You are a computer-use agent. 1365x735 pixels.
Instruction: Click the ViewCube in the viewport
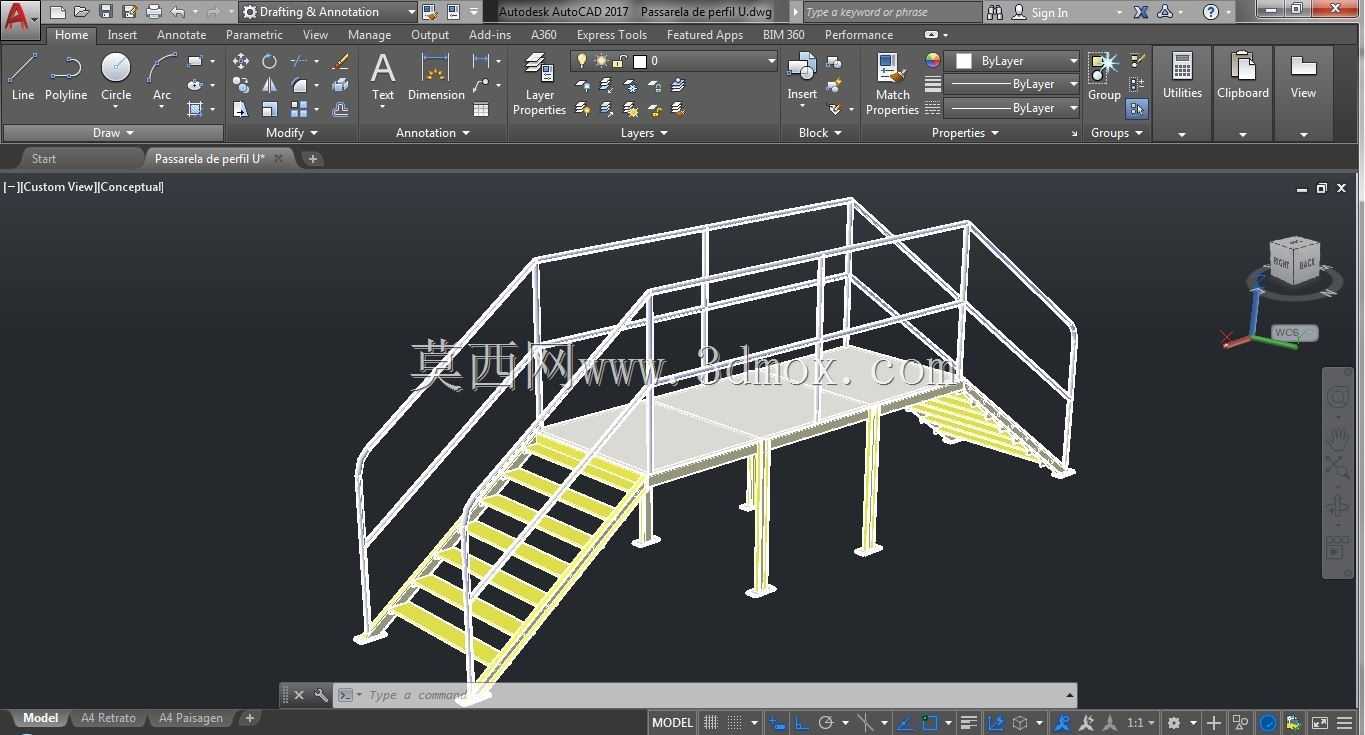(x=1295, y=262)
